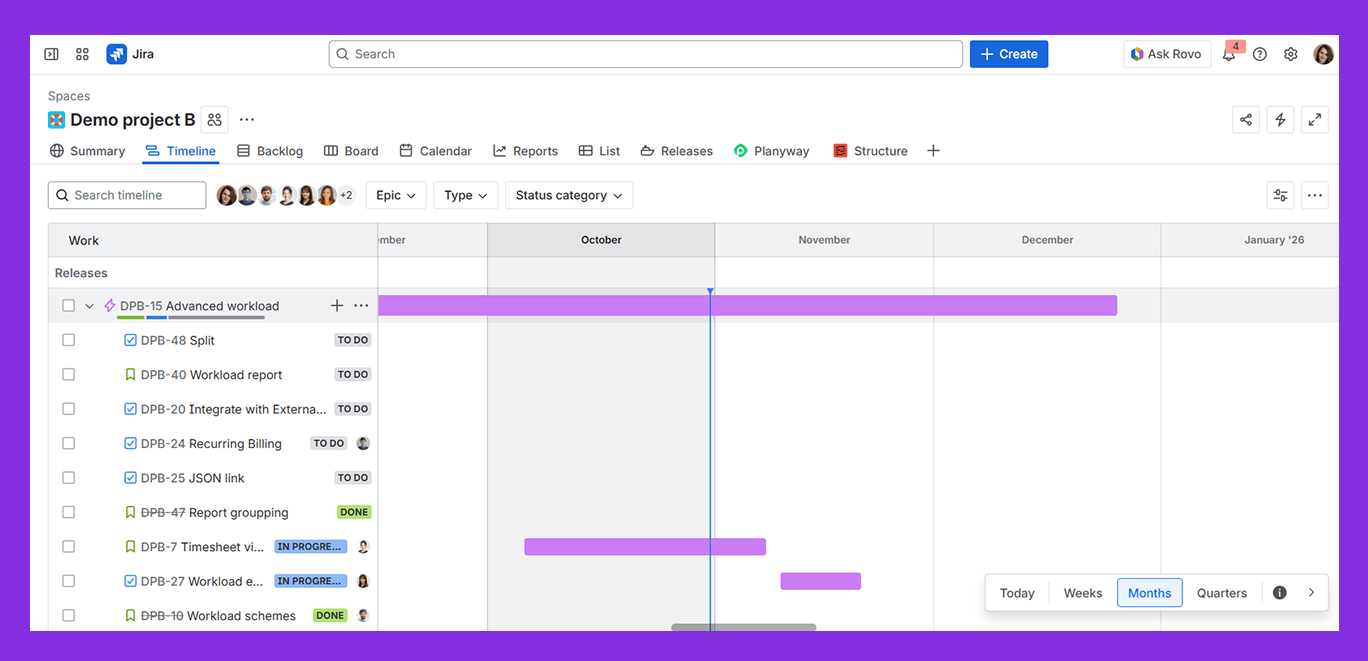Open Jira settings gear

1290,54
